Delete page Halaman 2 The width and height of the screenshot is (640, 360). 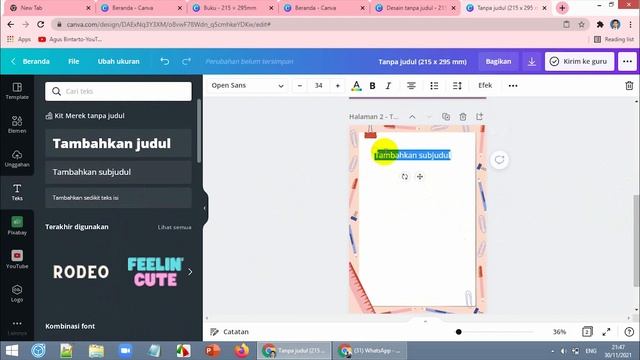[463, 117]
